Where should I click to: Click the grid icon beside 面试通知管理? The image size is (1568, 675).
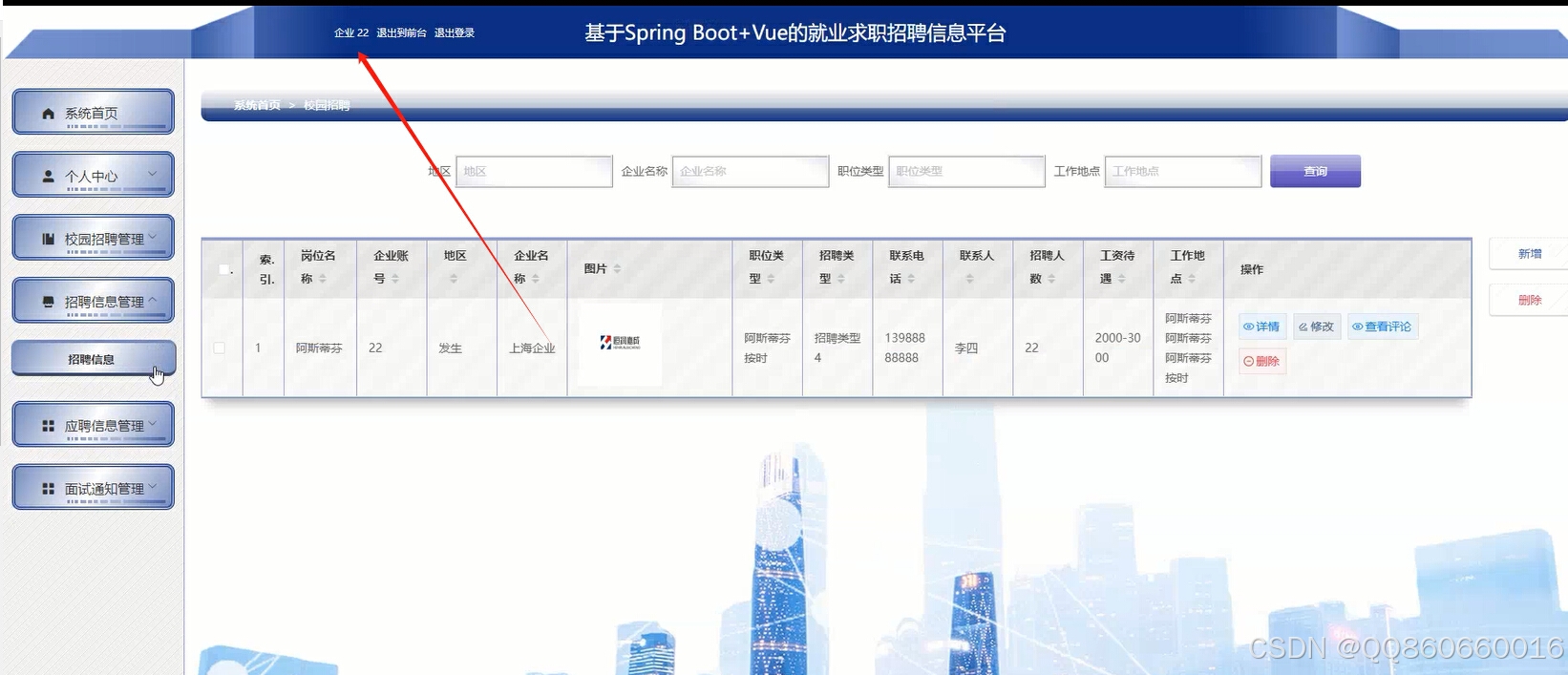pyautogui.click(x=48, y=489)
